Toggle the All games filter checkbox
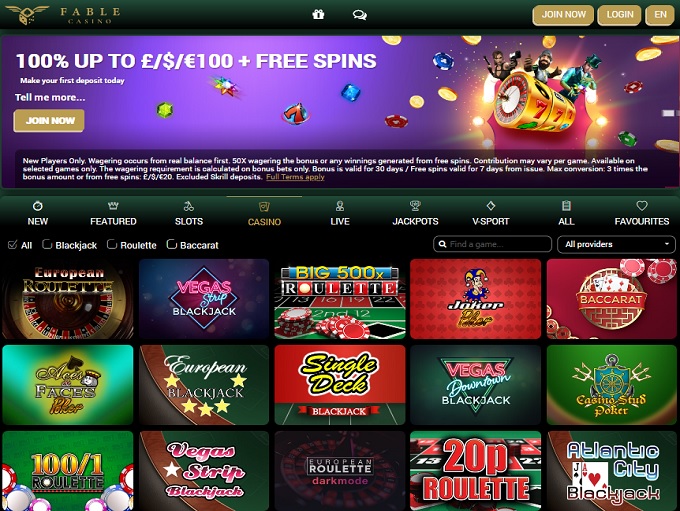The image size is (680, 511). tap(13, 245)
